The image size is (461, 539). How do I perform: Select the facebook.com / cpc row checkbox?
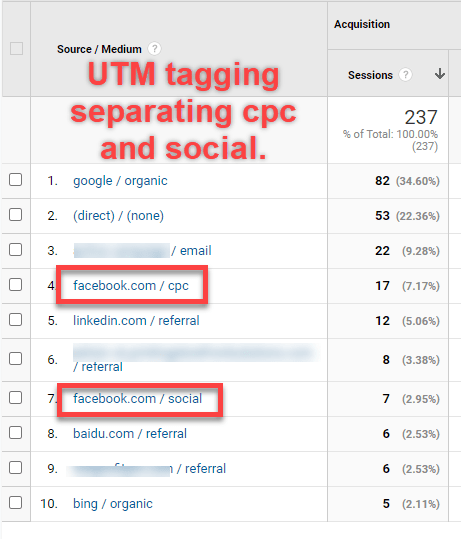16,285
